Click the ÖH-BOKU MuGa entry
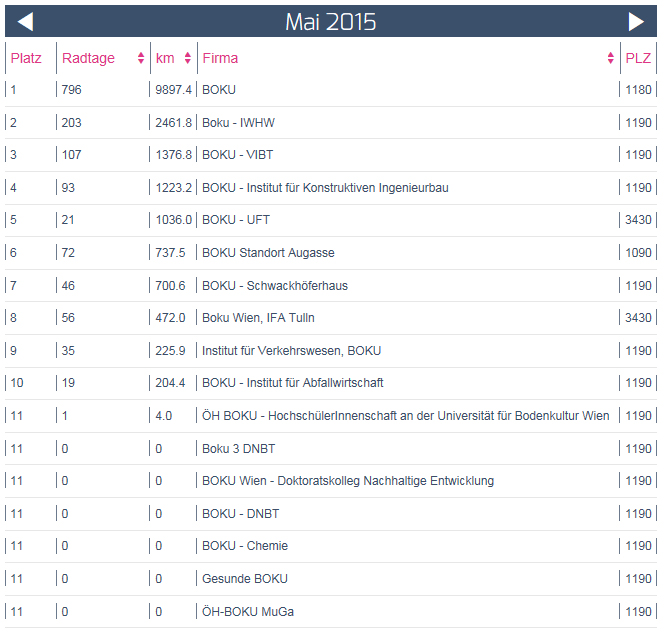 [248, 611]
